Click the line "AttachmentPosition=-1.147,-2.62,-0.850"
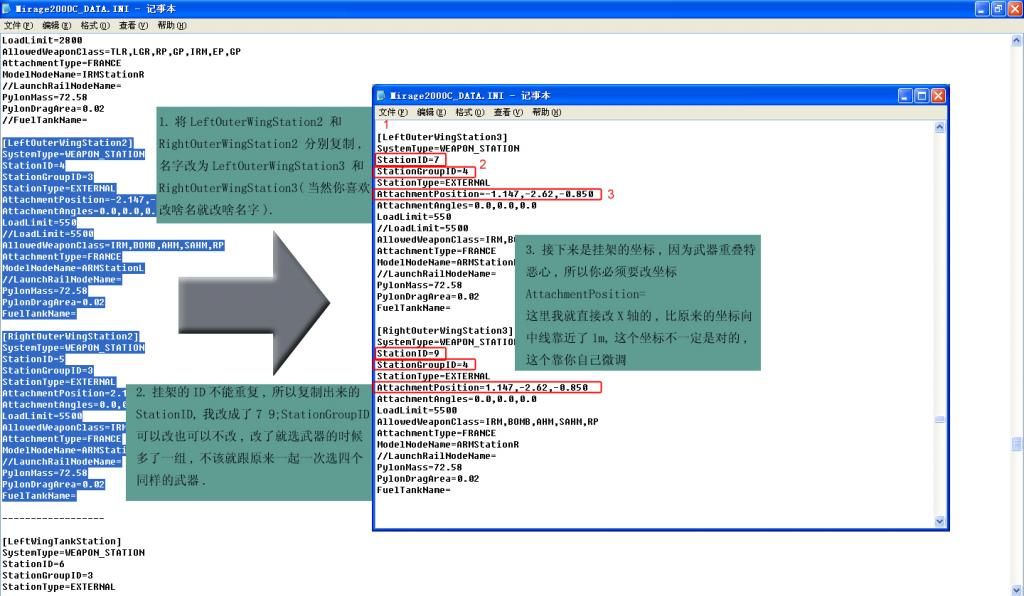Image resolution: width=1024 pixels, height=596 pixels. click(x=485, y=194)
